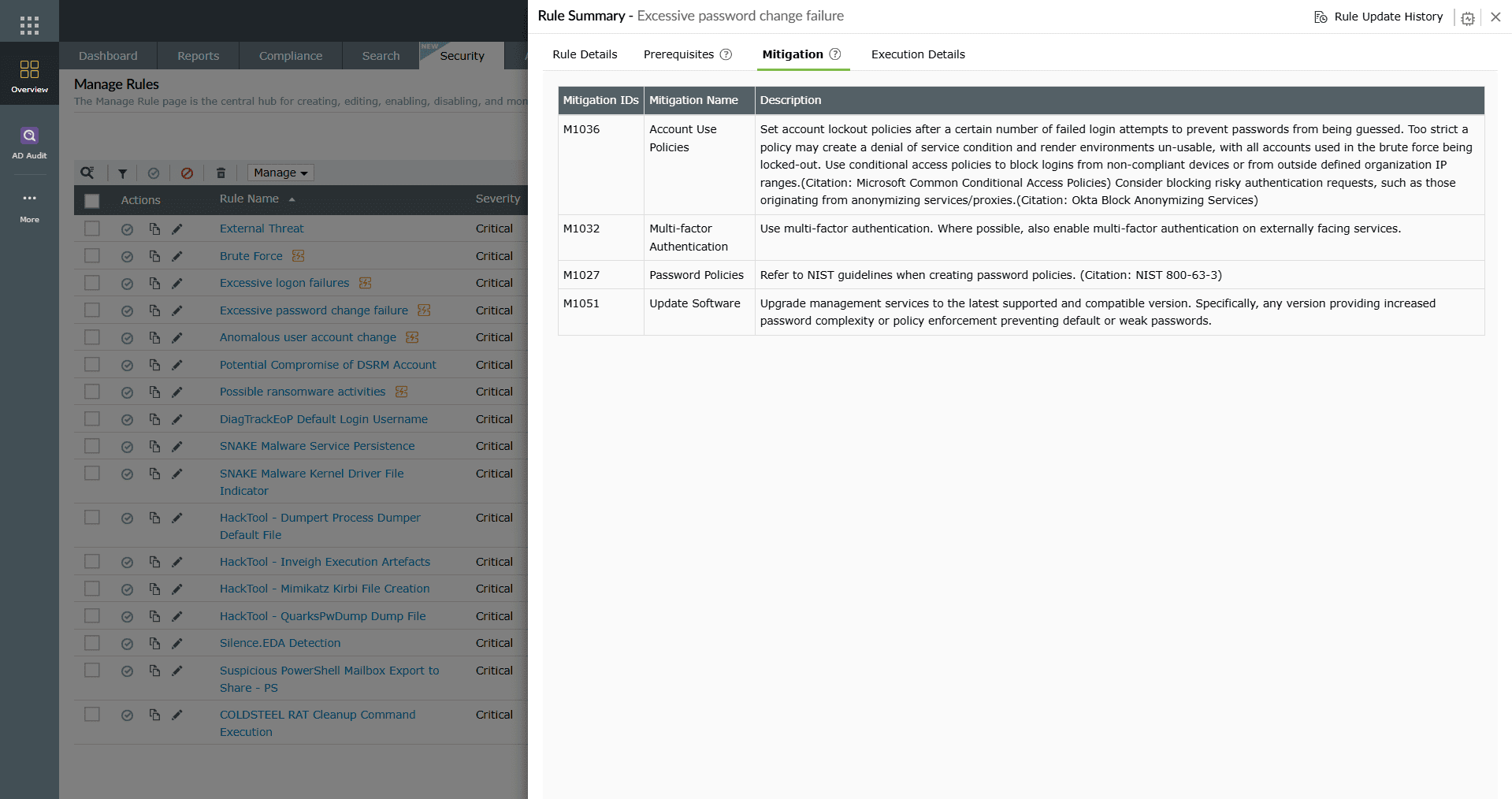Close the Rule Summary panel
This screenshot has width=1512, height=799.
click(x=1495, y=17)
